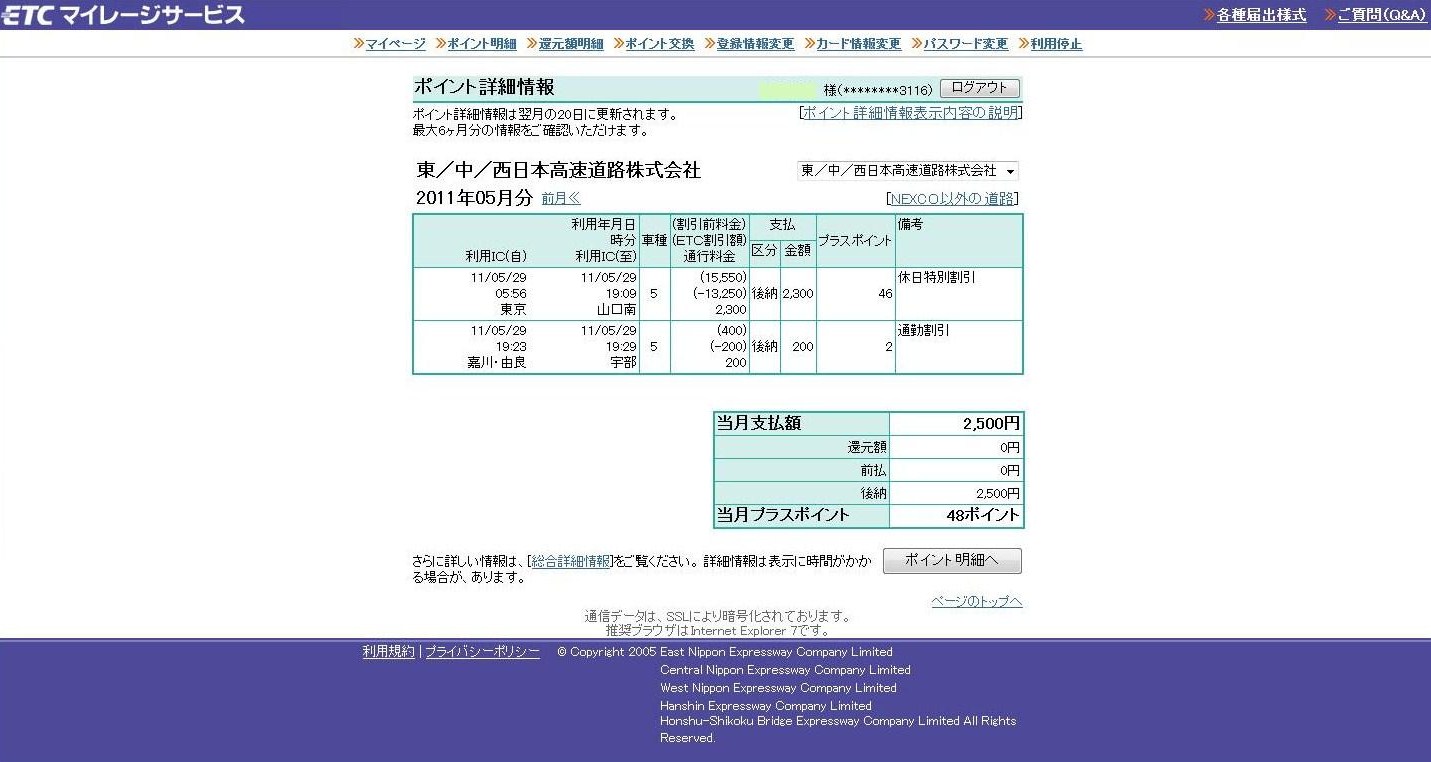1431x762 pixels.
Task: Go to パスワード変更 page
Action: click(965, 44)
